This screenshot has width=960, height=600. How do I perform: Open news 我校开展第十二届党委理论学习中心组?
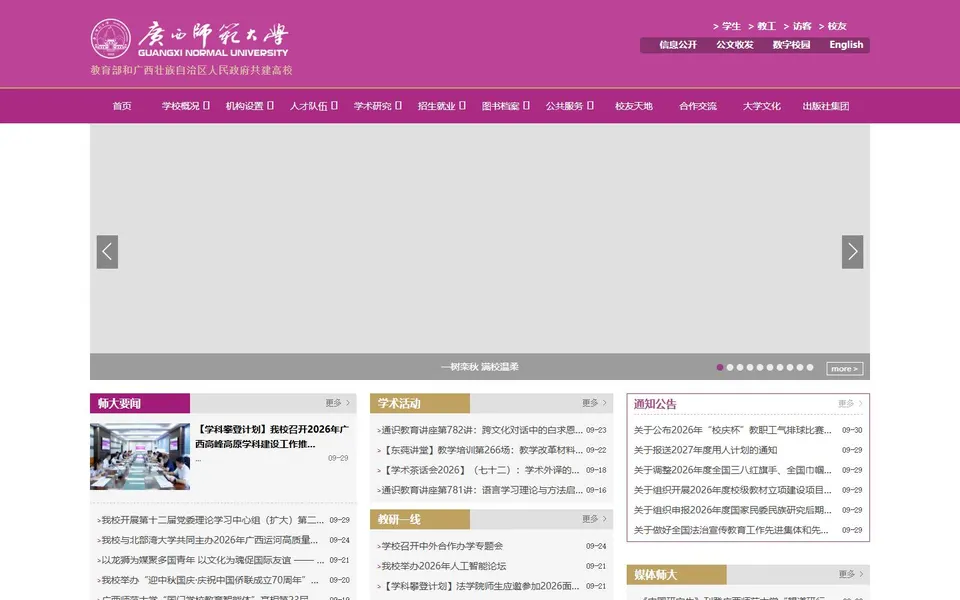(212, 520)
